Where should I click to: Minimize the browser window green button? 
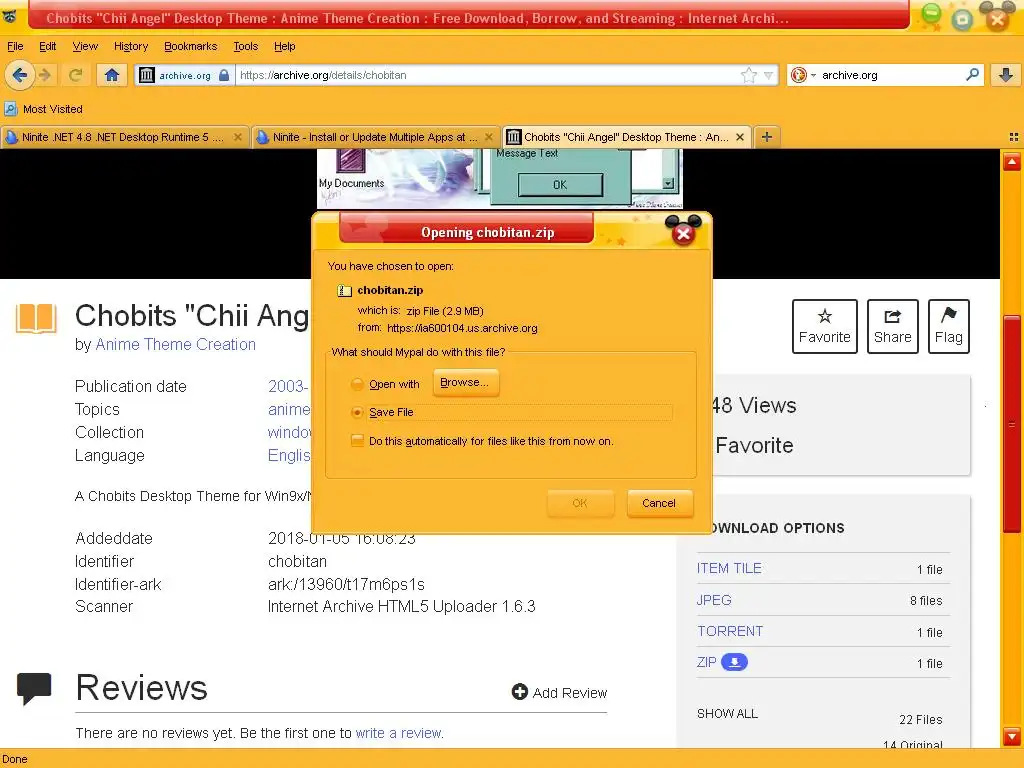931,16
